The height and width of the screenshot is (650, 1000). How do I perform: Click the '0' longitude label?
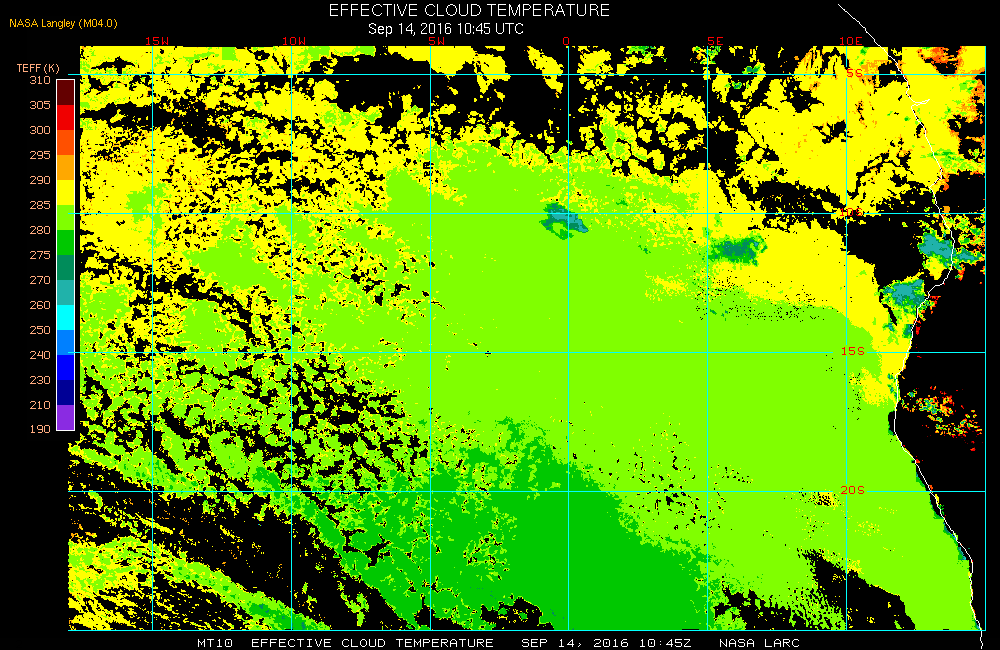[566, 41]
